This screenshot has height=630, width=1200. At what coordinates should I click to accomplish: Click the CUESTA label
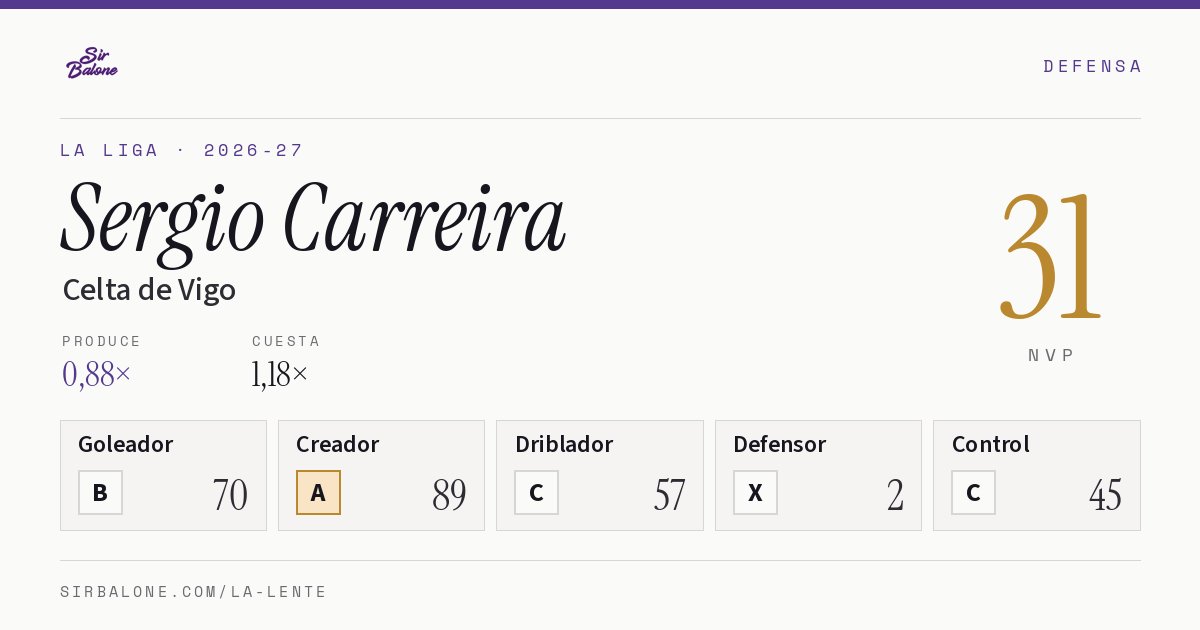point(286,341)
